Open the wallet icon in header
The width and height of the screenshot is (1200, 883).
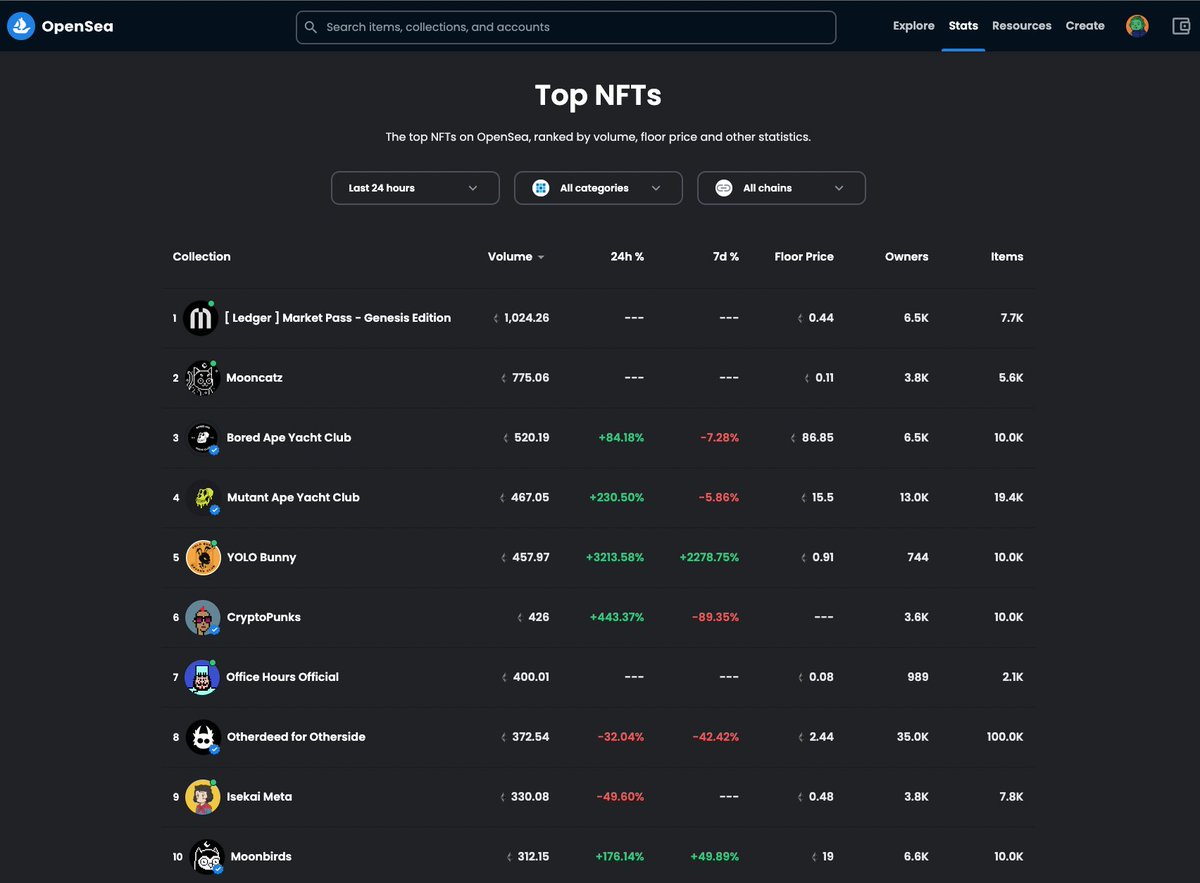point(1181,26)
